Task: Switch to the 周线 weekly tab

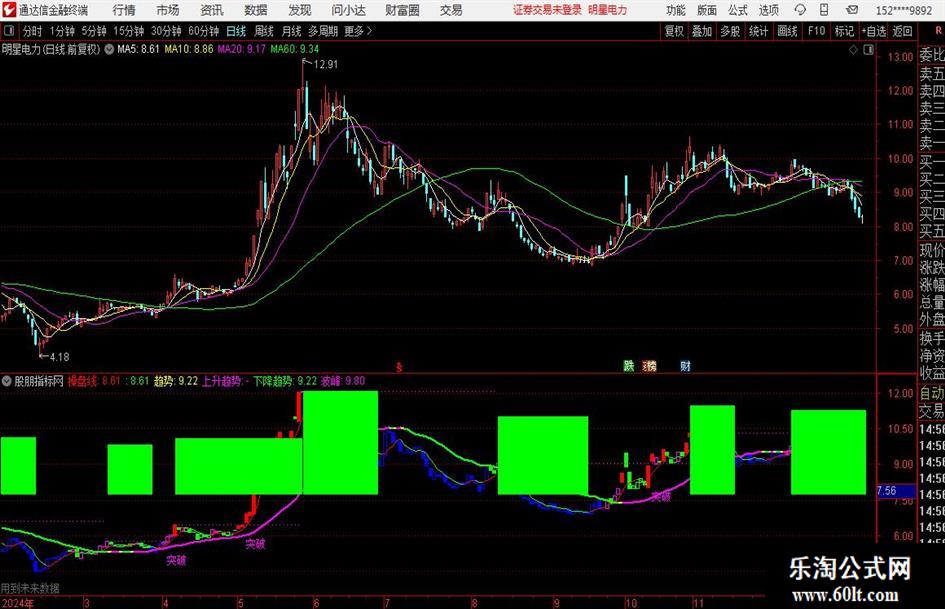Action: 264,31
